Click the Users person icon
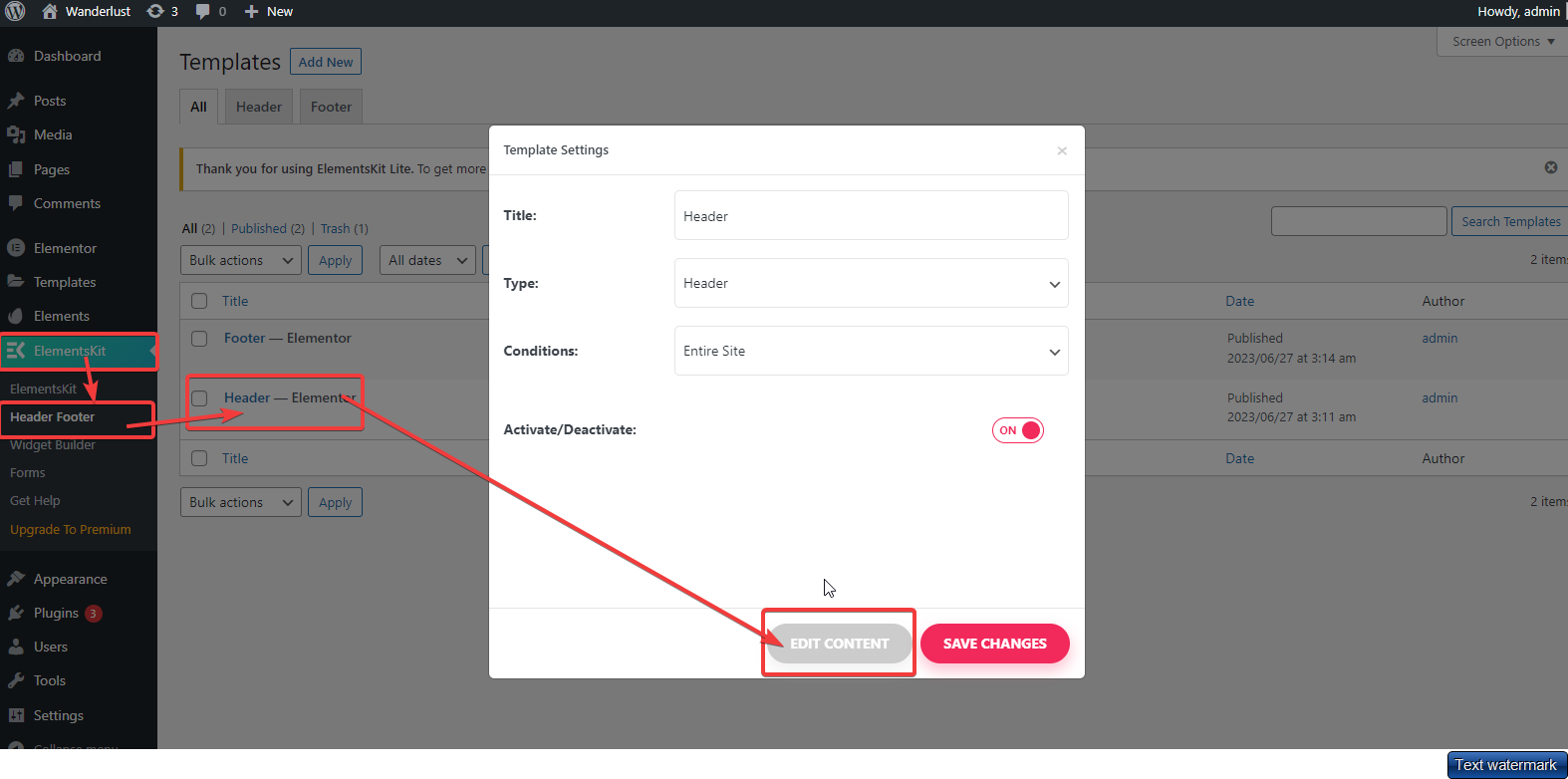This screenshot has width=1568, height=779. [16, 647]
